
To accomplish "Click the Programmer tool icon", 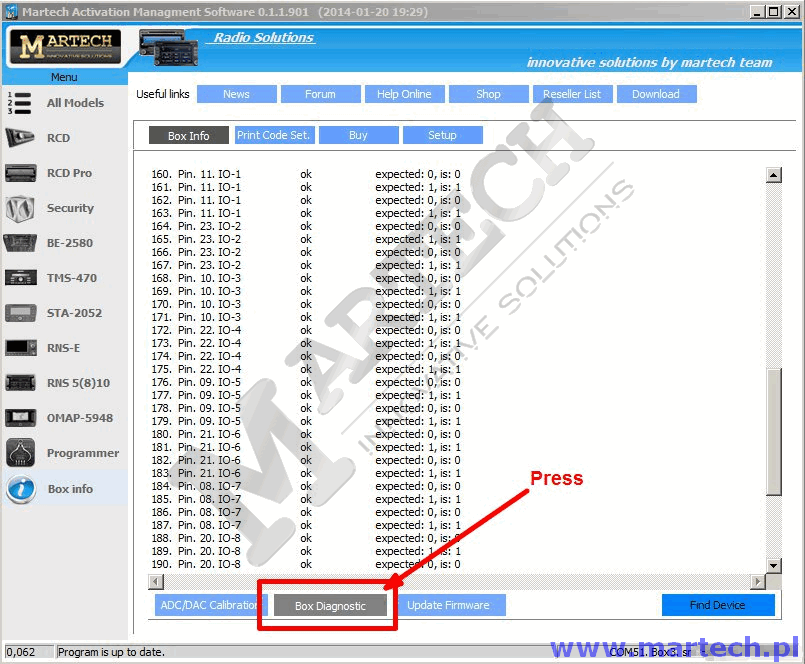I will [21, 453].
